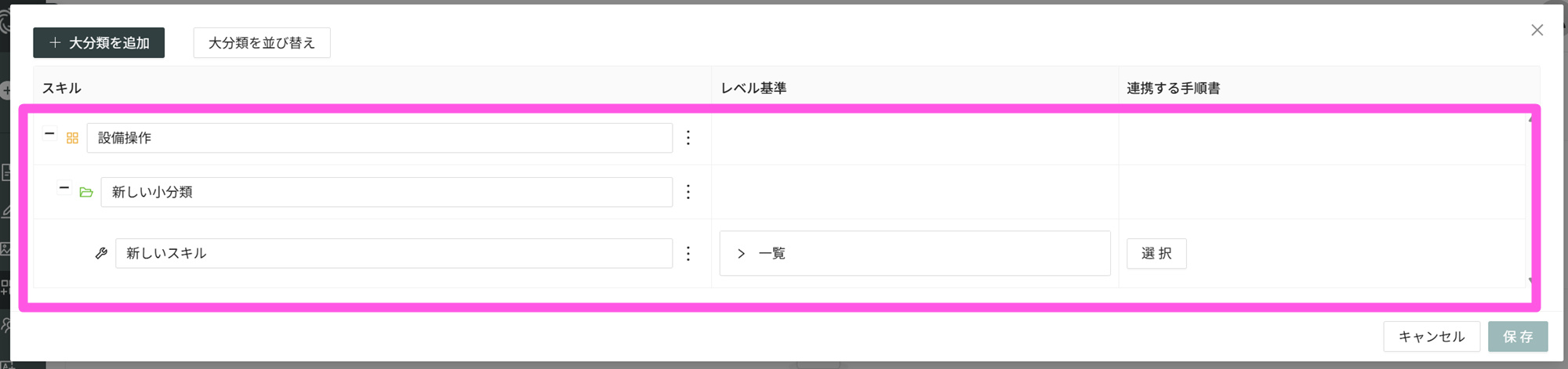This screenshot has height=369, width=1568.
Task: Open the three-dot menu for 新しい小分類
Action: click(x=688, y=192)
